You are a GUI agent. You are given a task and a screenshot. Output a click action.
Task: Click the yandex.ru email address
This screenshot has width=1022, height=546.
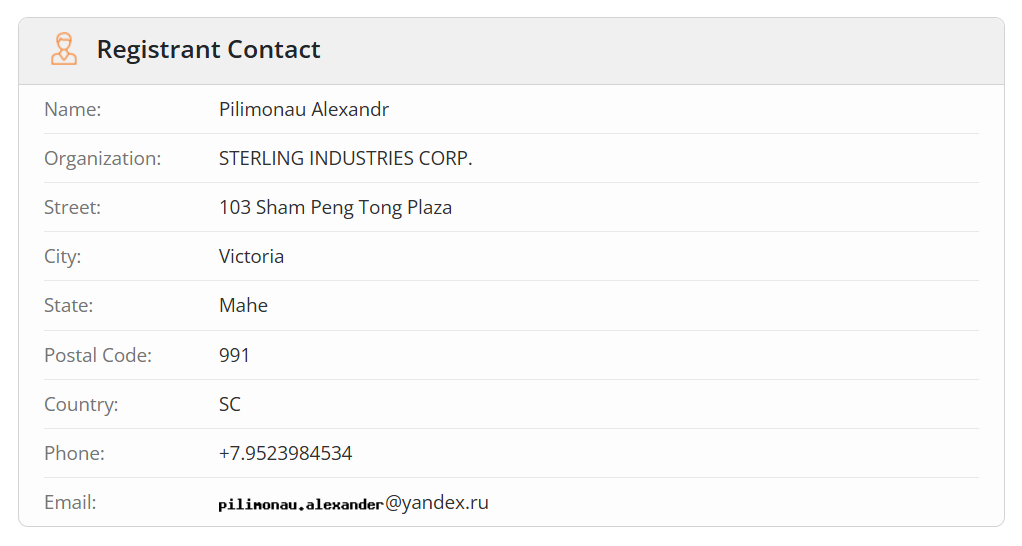pos(353,503)
